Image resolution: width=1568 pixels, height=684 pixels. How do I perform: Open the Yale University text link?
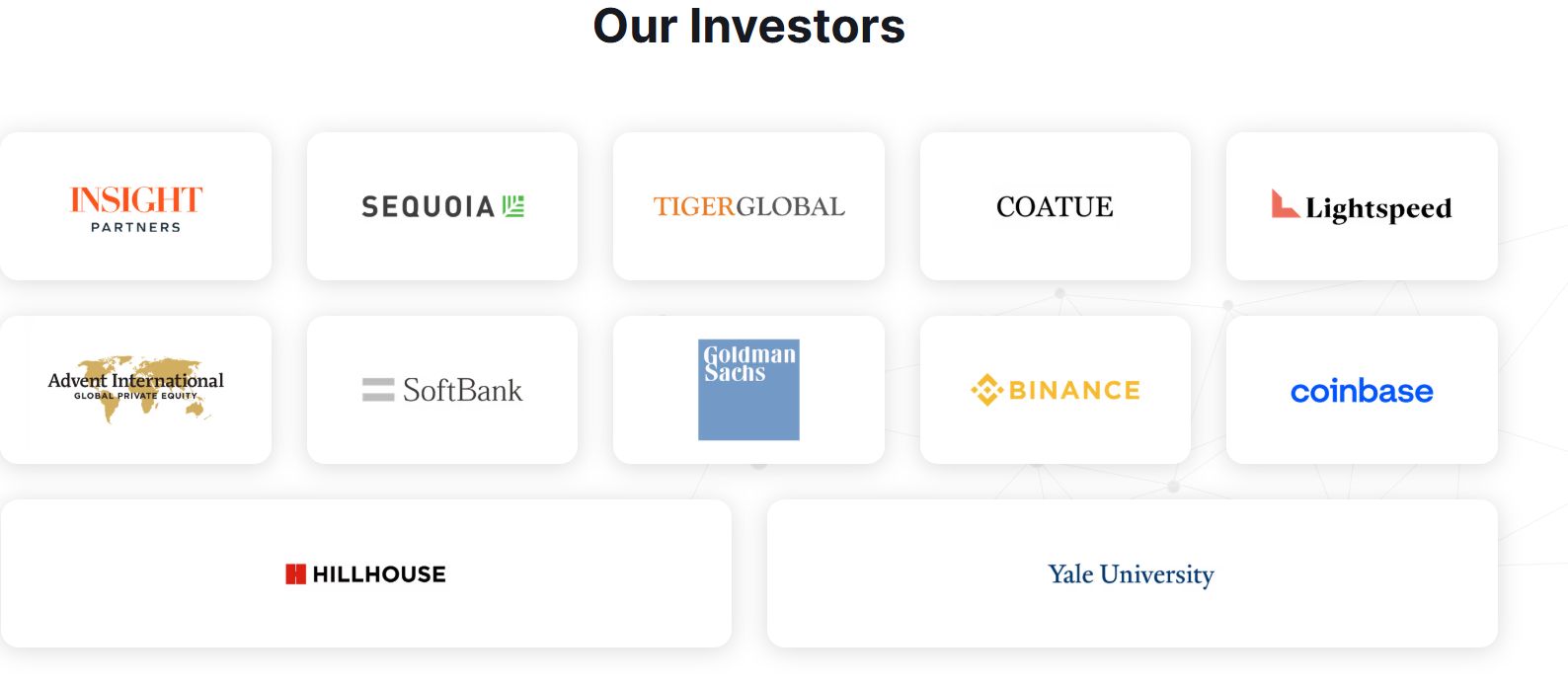[x=1131, y=574]
